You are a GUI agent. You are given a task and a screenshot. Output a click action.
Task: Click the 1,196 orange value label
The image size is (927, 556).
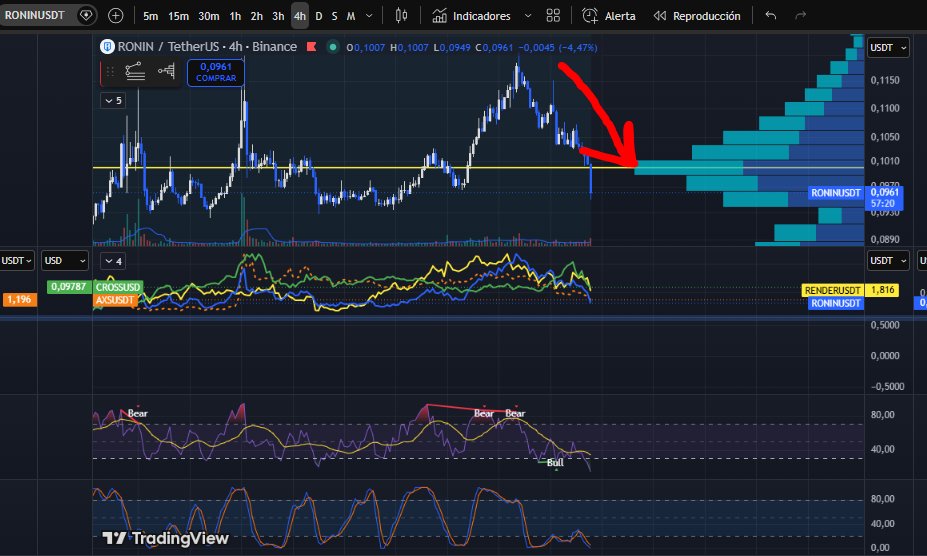click(20, 300)
